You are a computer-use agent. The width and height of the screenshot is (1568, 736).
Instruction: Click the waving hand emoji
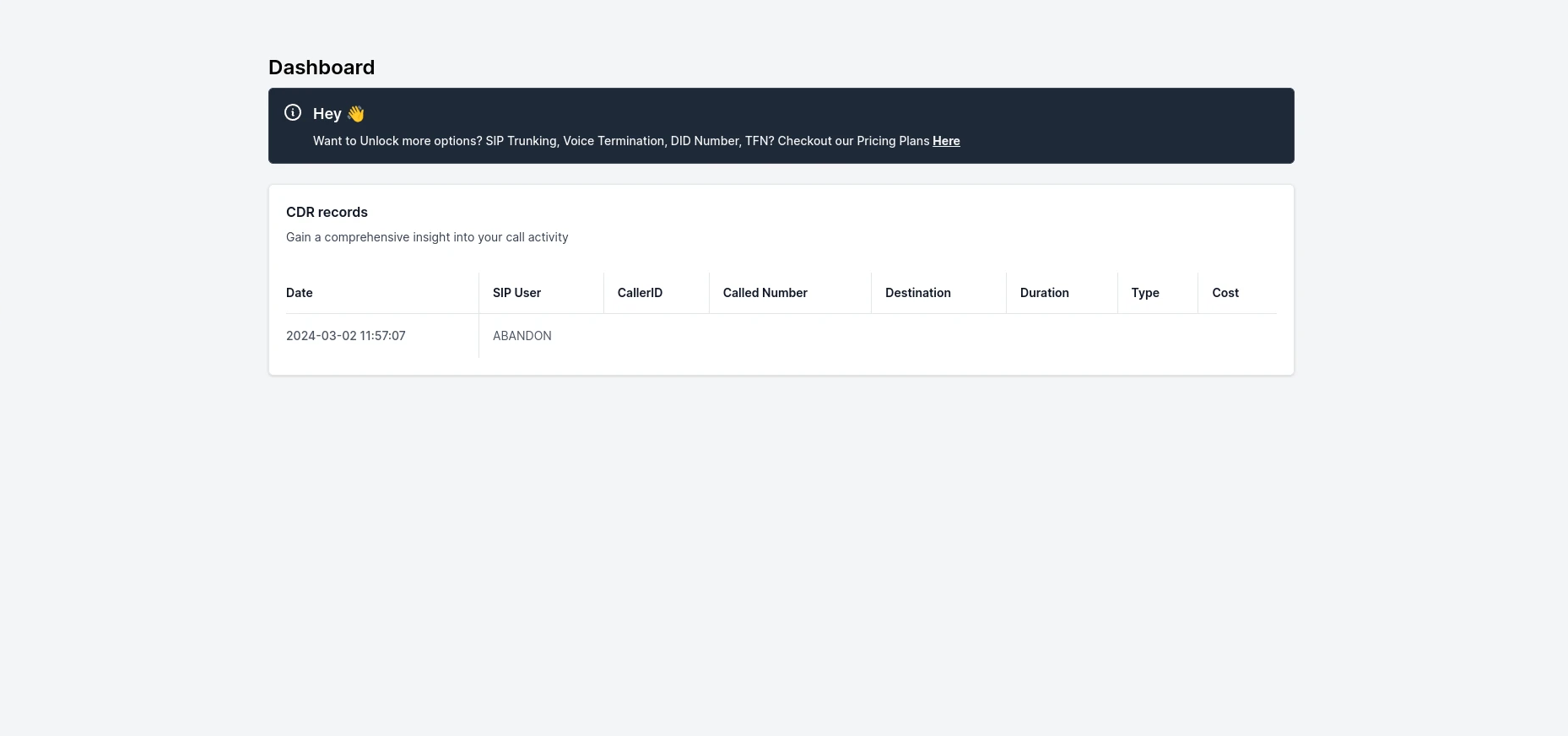coord(356,114)
